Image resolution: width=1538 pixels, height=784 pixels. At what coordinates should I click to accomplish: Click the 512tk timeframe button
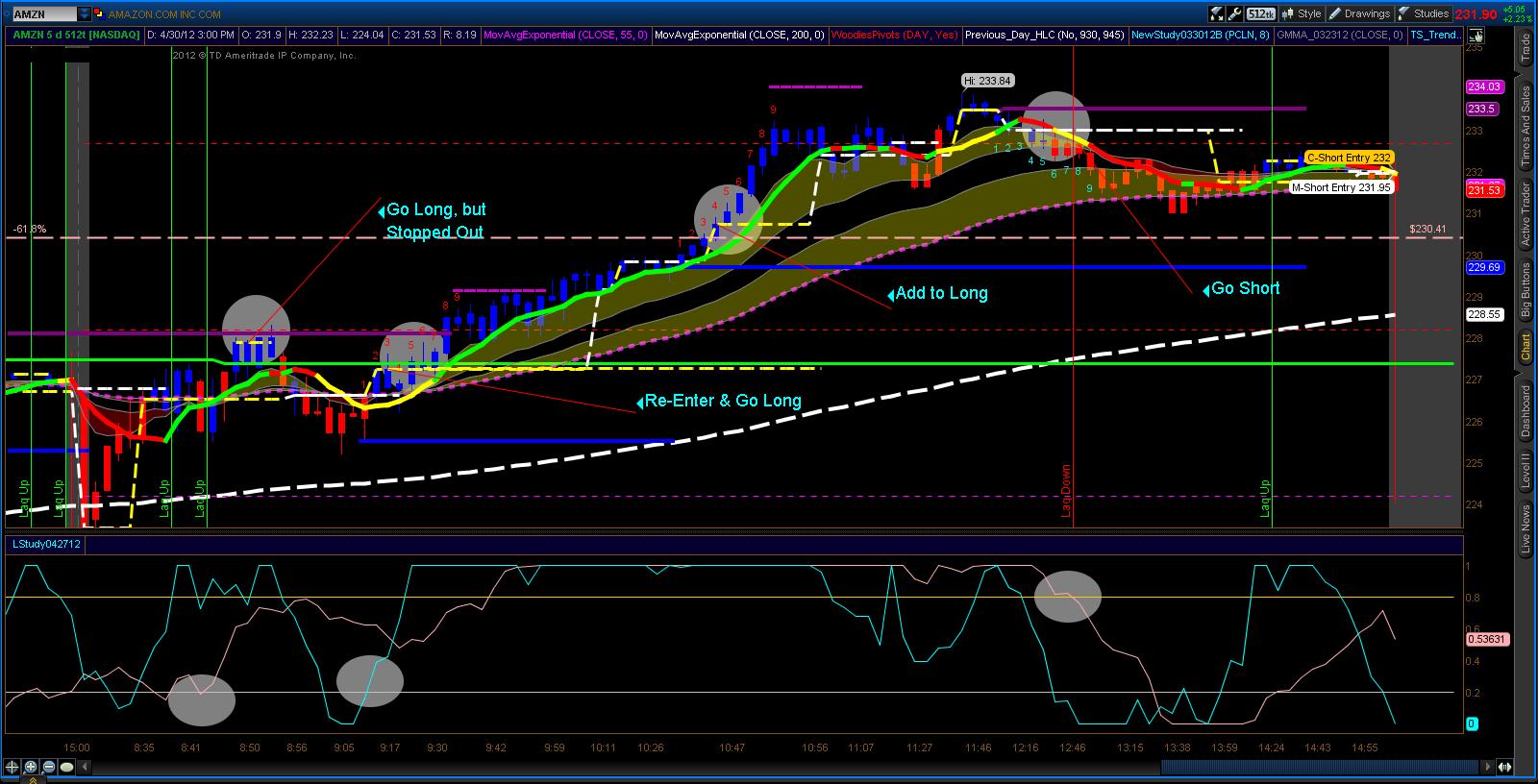1260,13
